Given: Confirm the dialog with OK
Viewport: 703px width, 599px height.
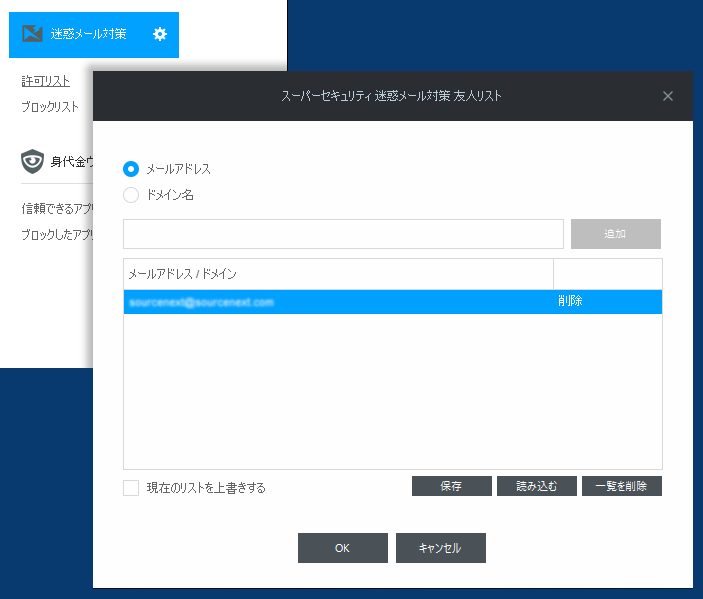Looking at the screenshot, I should (x=342, y=548).
